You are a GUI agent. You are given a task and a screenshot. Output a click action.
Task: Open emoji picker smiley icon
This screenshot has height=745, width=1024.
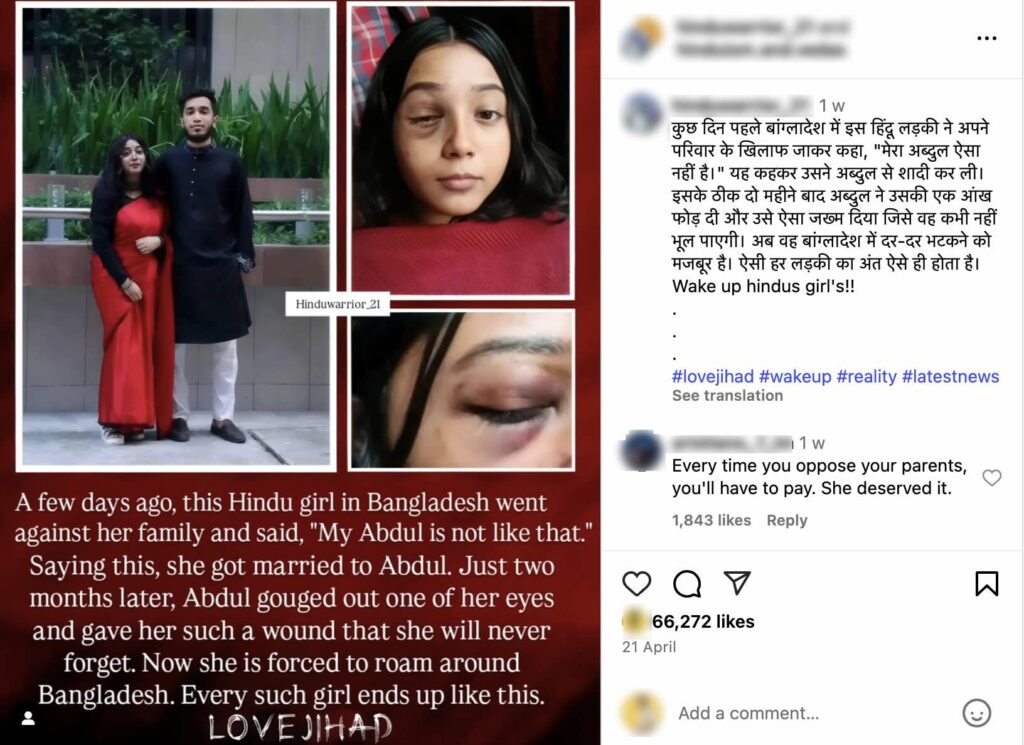pos(976,713)
